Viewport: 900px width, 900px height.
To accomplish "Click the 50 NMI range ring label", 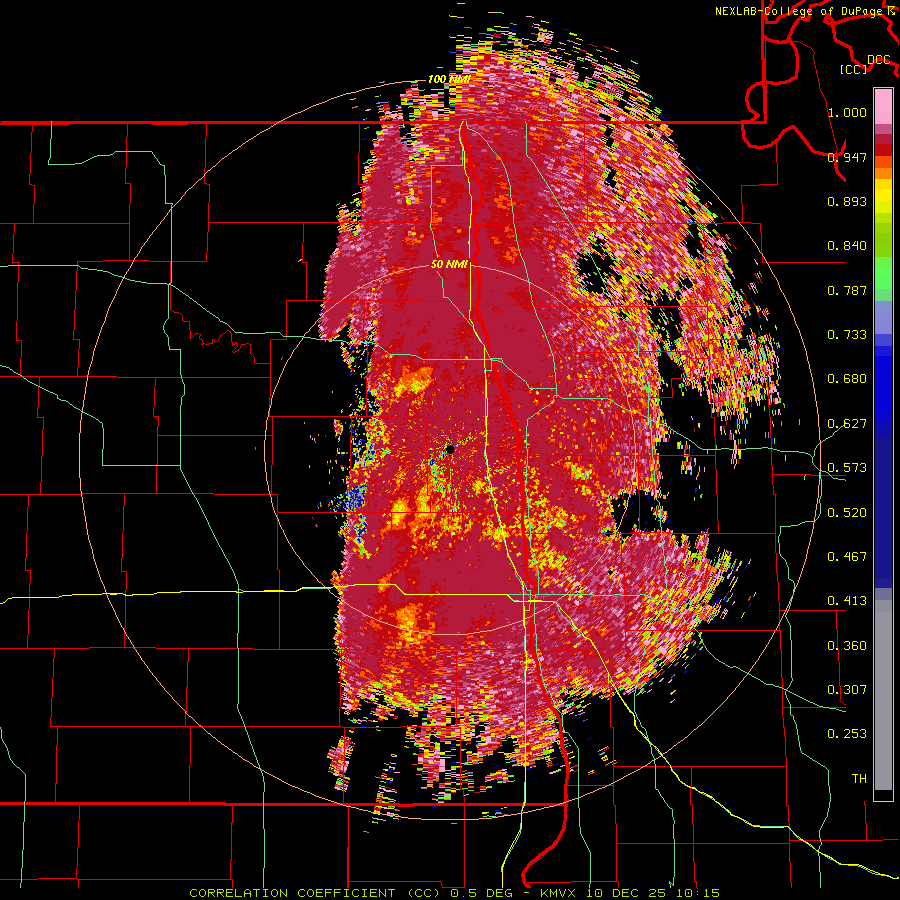I will click(449, 265).
